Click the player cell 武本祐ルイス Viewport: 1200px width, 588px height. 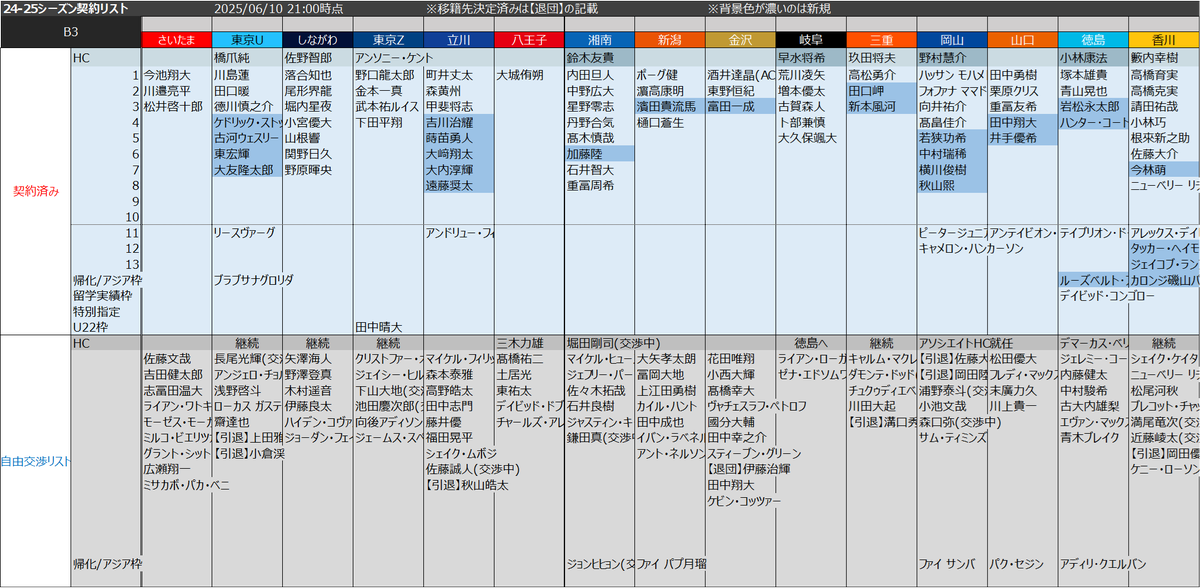click(x=388, y=105)
